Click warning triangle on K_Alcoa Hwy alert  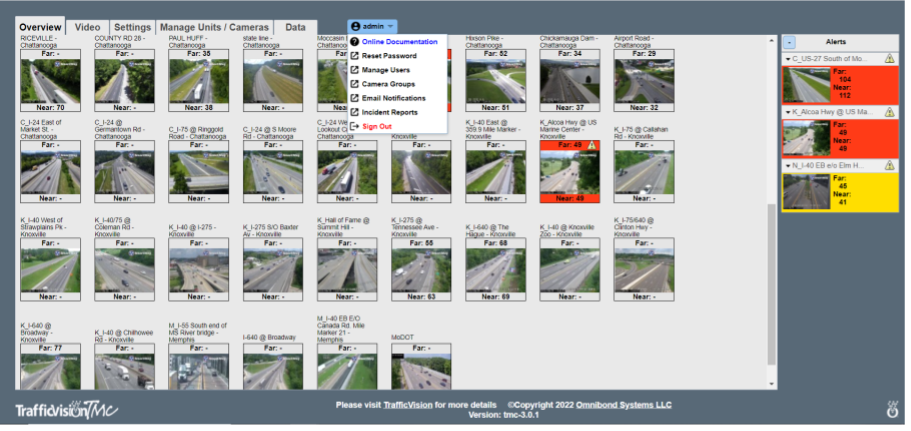pyautogui.click(x=890, y=112)
